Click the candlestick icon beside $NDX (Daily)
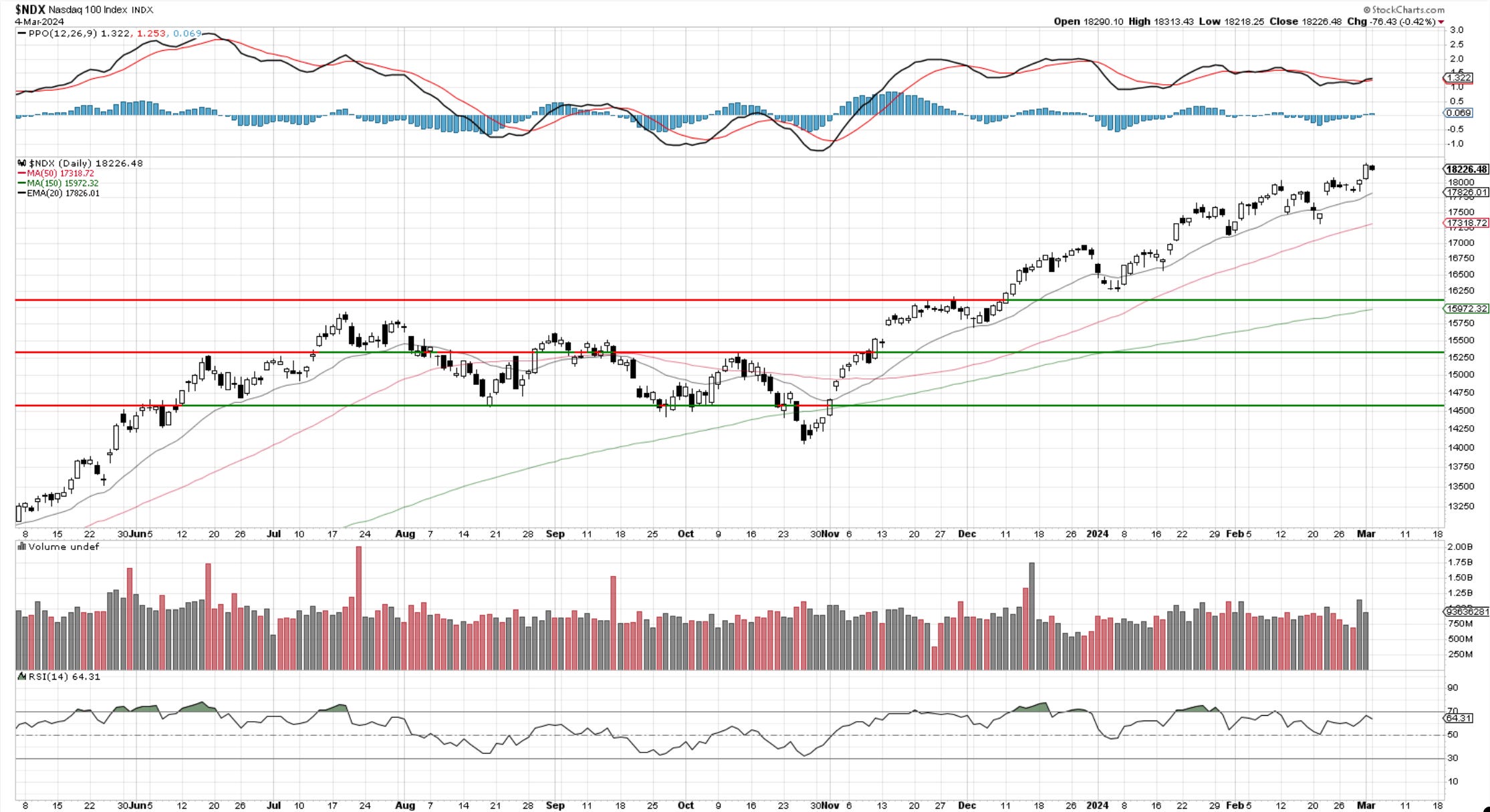 (x=22, y=164)
